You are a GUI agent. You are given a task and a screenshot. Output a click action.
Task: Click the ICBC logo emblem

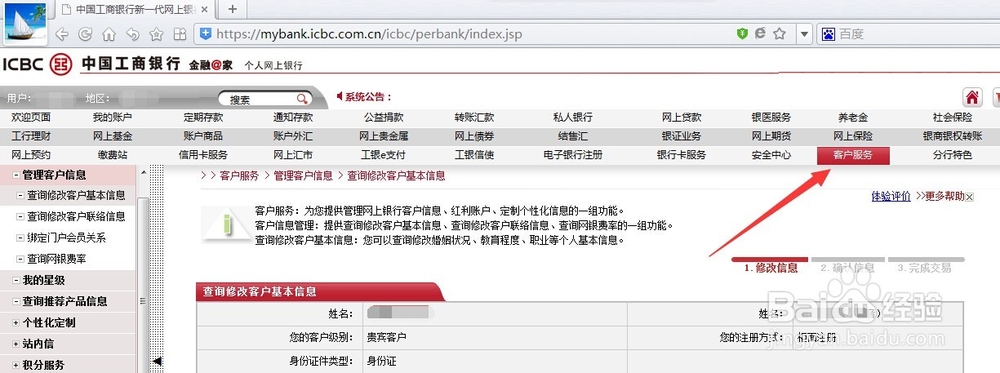click(61, 64)
